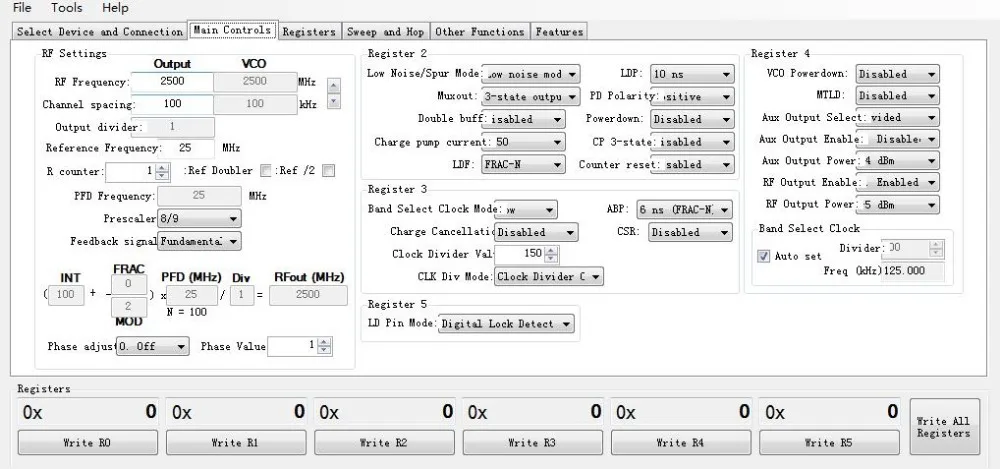Image resolution: width=1000 pixels, height=469 pixels.
Task: Enable the Ref Doubler checkbox
Action: coord(266,171)
